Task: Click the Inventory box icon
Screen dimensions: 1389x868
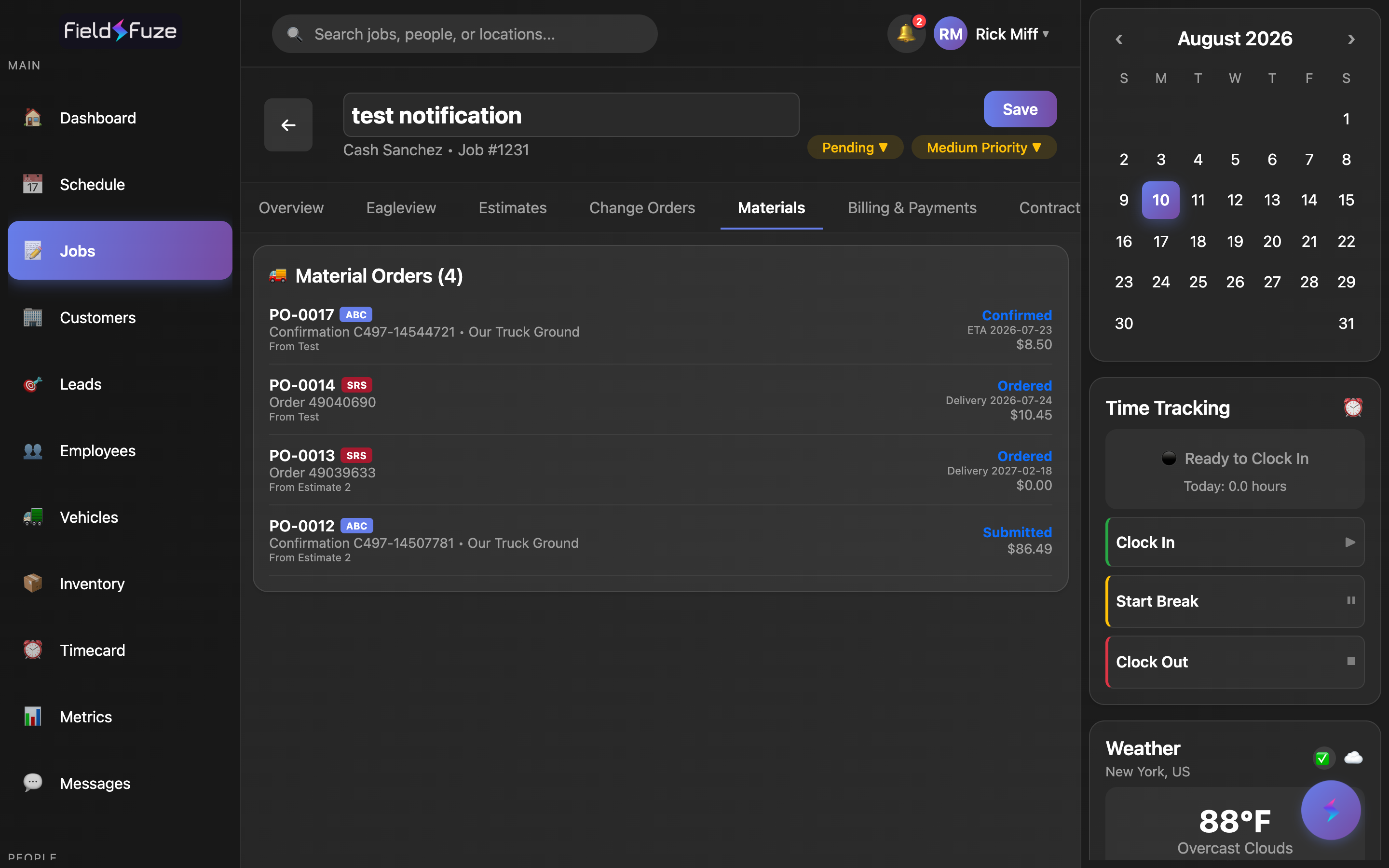Action: point(33,584)
